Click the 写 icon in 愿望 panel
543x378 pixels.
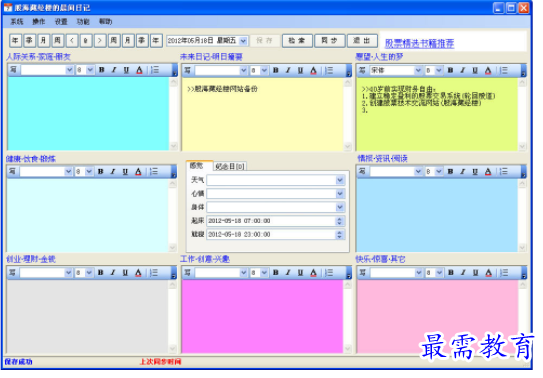[362, 71]
